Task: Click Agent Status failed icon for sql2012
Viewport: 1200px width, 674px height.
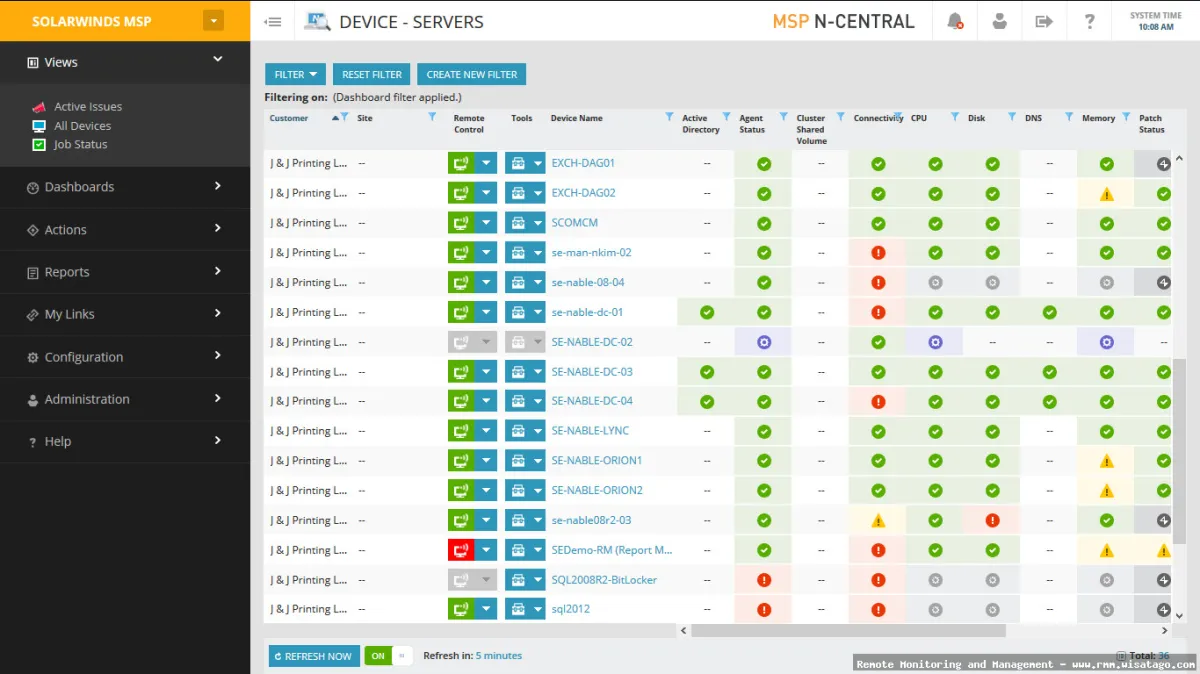Action: [x=764, y=609]
